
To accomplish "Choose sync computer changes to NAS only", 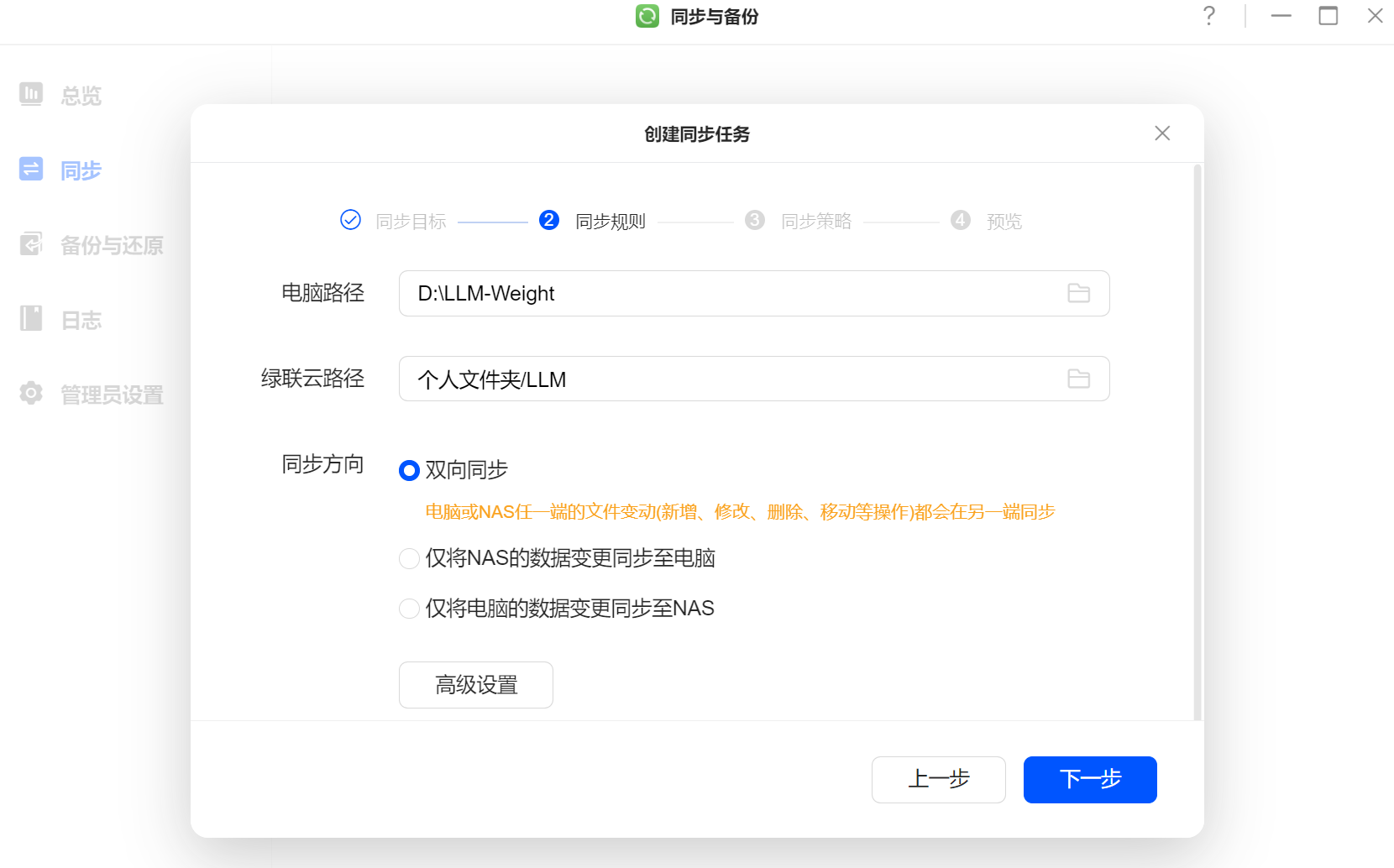I will tap(409, 609).
